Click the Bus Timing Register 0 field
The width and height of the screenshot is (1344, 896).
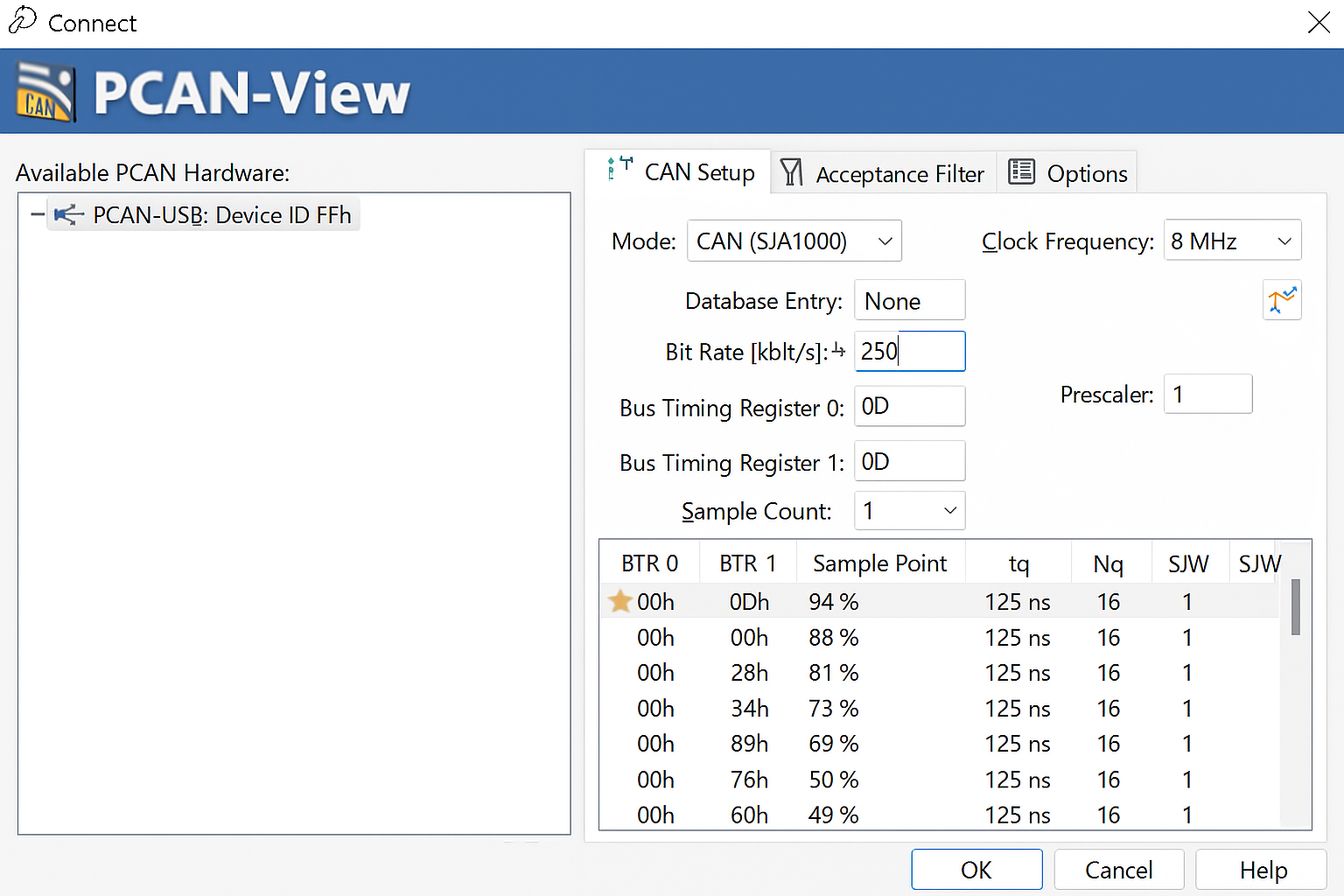(x=909, y=406)
